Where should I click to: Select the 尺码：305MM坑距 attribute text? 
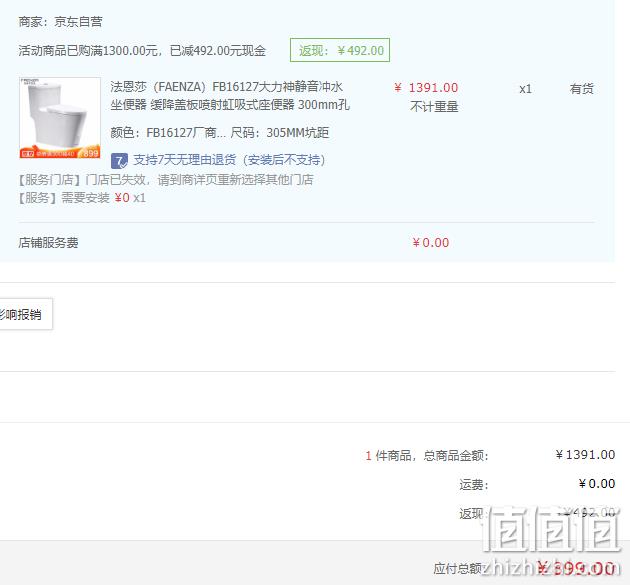(280, 133)
